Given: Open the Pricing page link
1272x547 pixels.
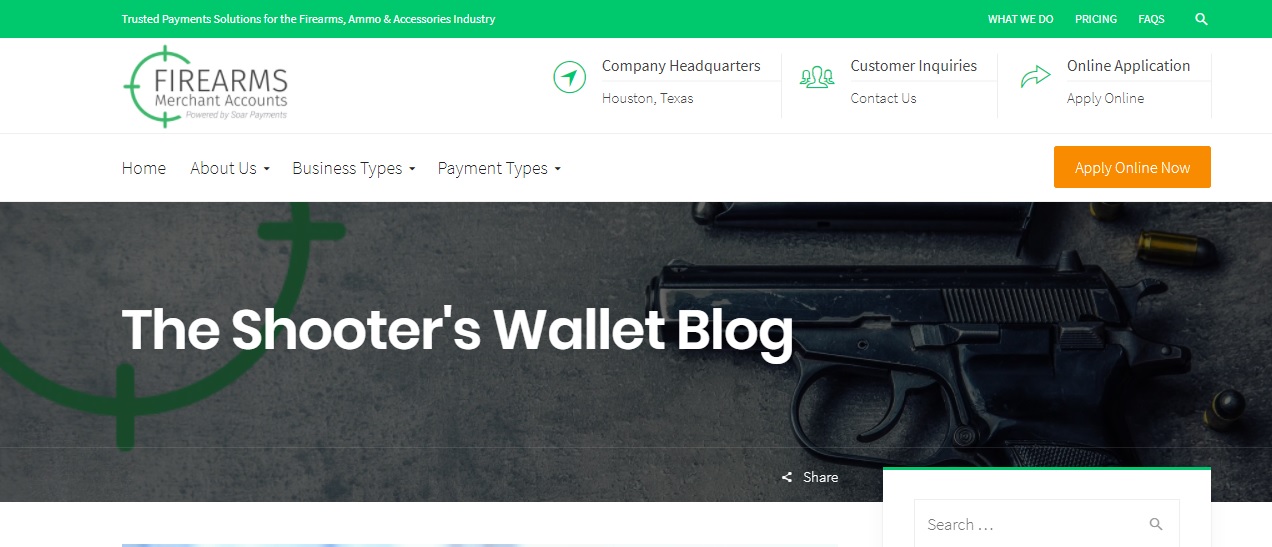Looking at the screenshot, I should click(1096, 19).
